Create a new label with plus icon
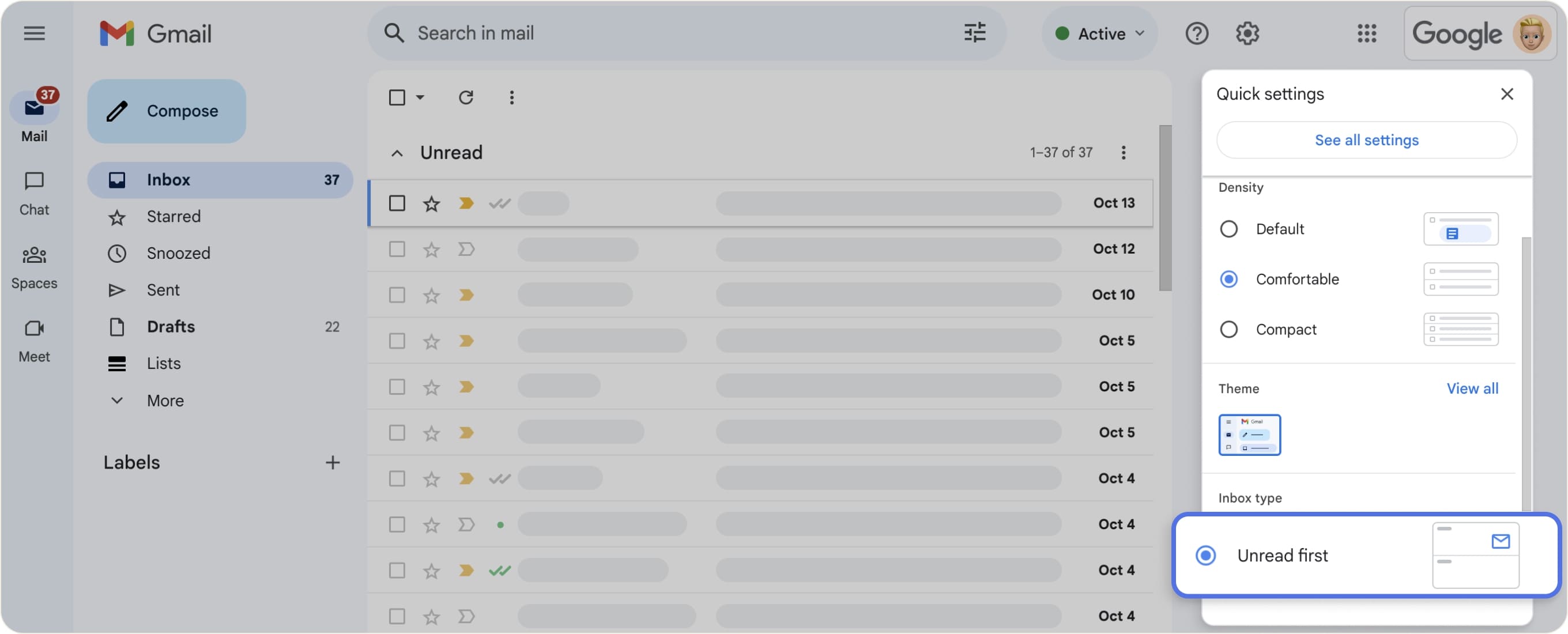Image resolution: width=1568 pixels, height=634 pixels. (x=333, y=462)
